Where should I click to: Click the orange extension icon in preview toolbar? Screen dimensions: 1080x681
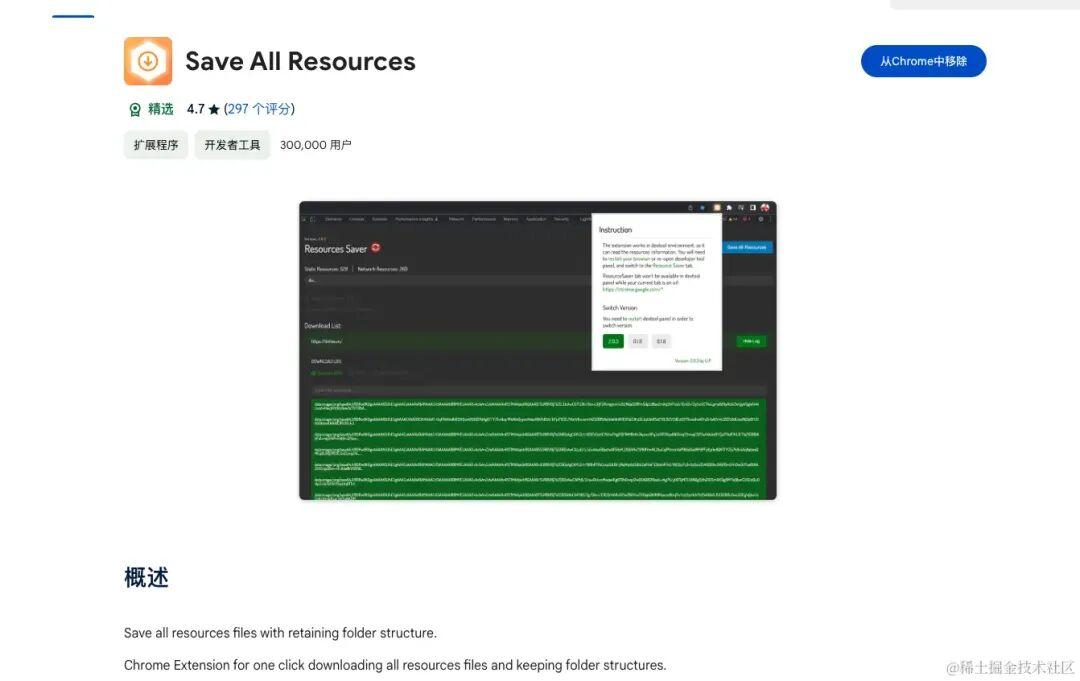tap(716, 207)
